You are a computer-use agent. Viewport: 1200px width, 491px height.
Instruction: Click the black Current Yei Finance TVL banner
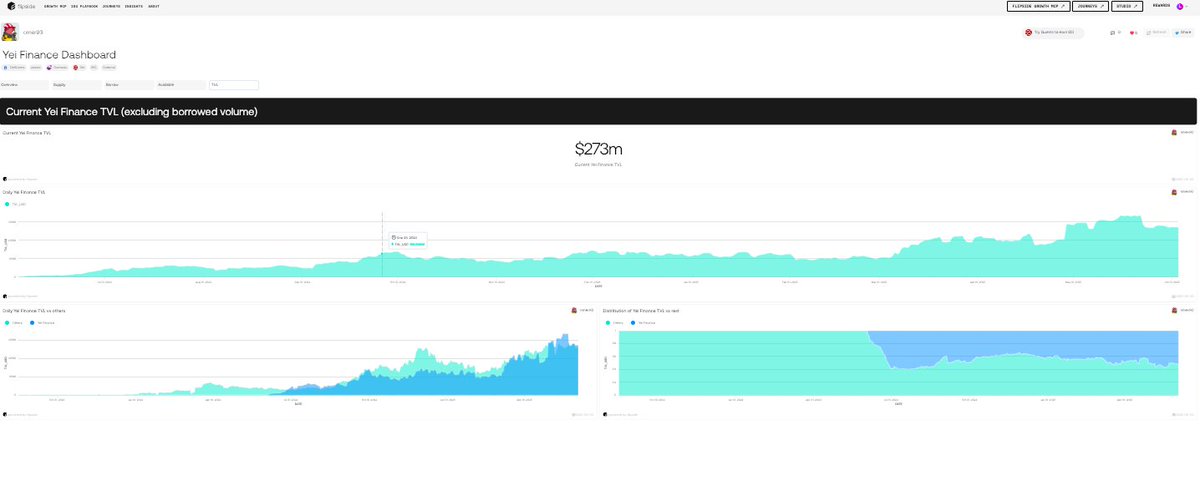[598, 111]
